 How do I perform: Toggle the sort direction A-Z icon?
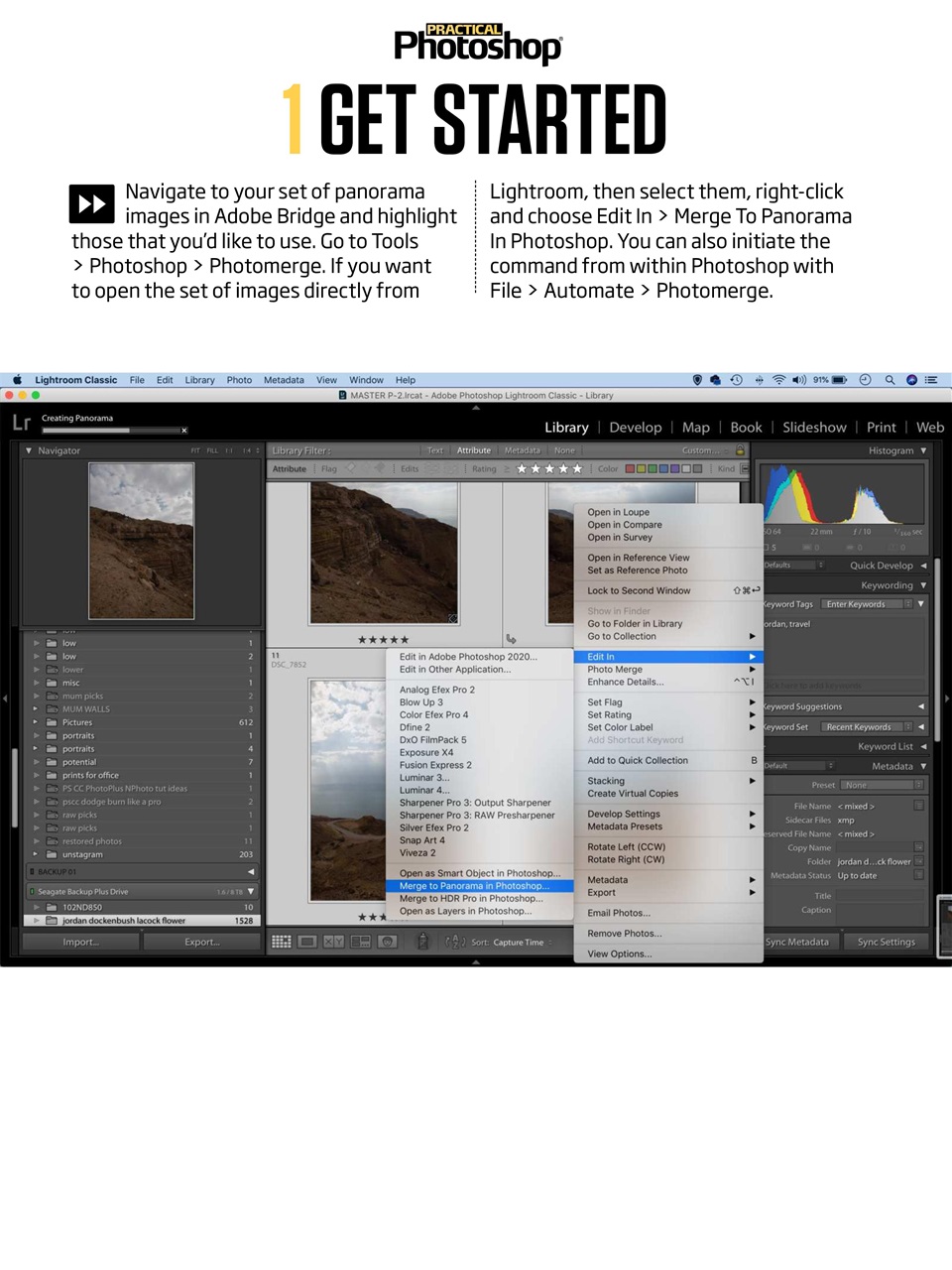[x=455, y=941]
